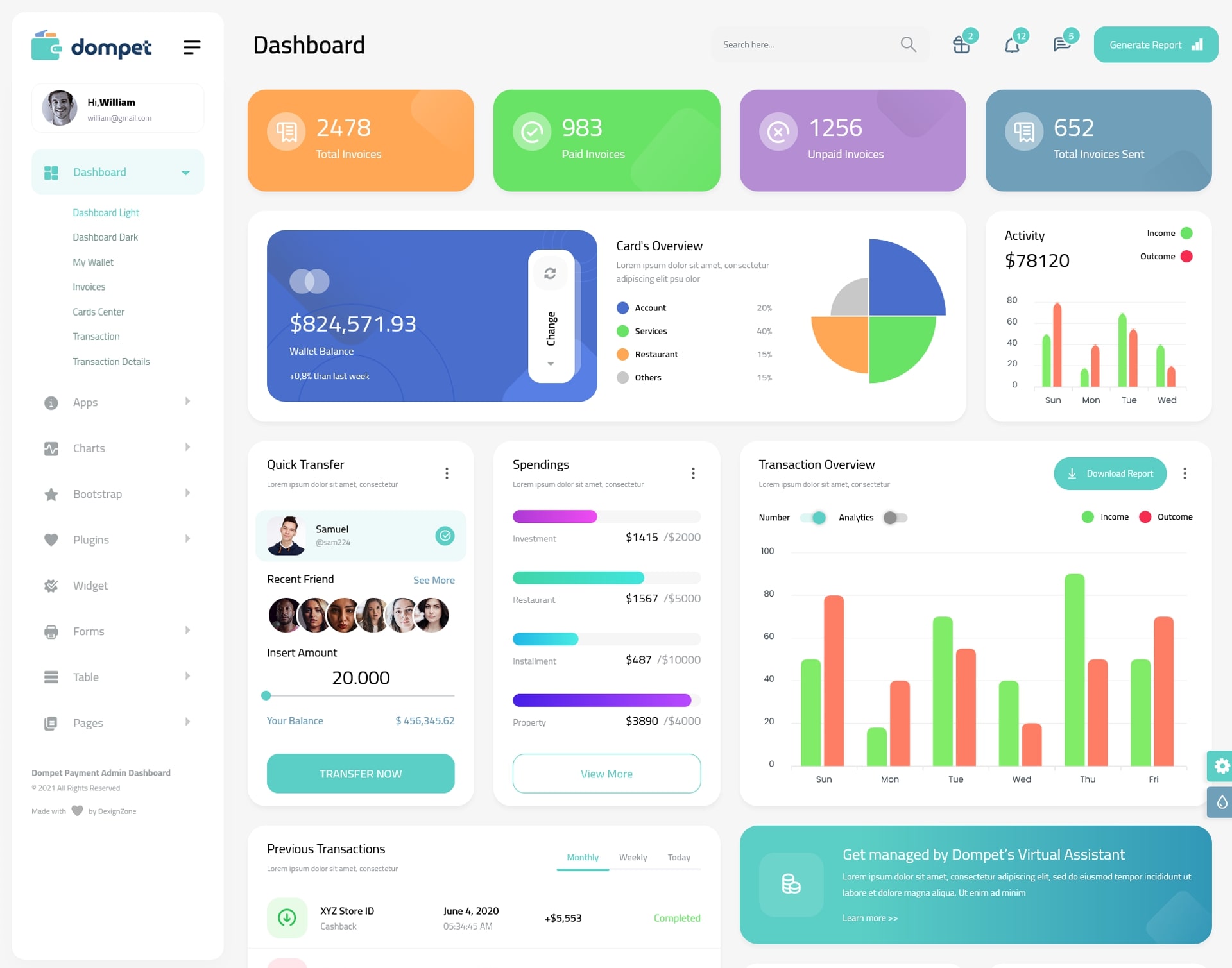Viewport: 1232px width, 968px height.
Task: Click the Transaction Overview download report icon
Action: 1073,472
